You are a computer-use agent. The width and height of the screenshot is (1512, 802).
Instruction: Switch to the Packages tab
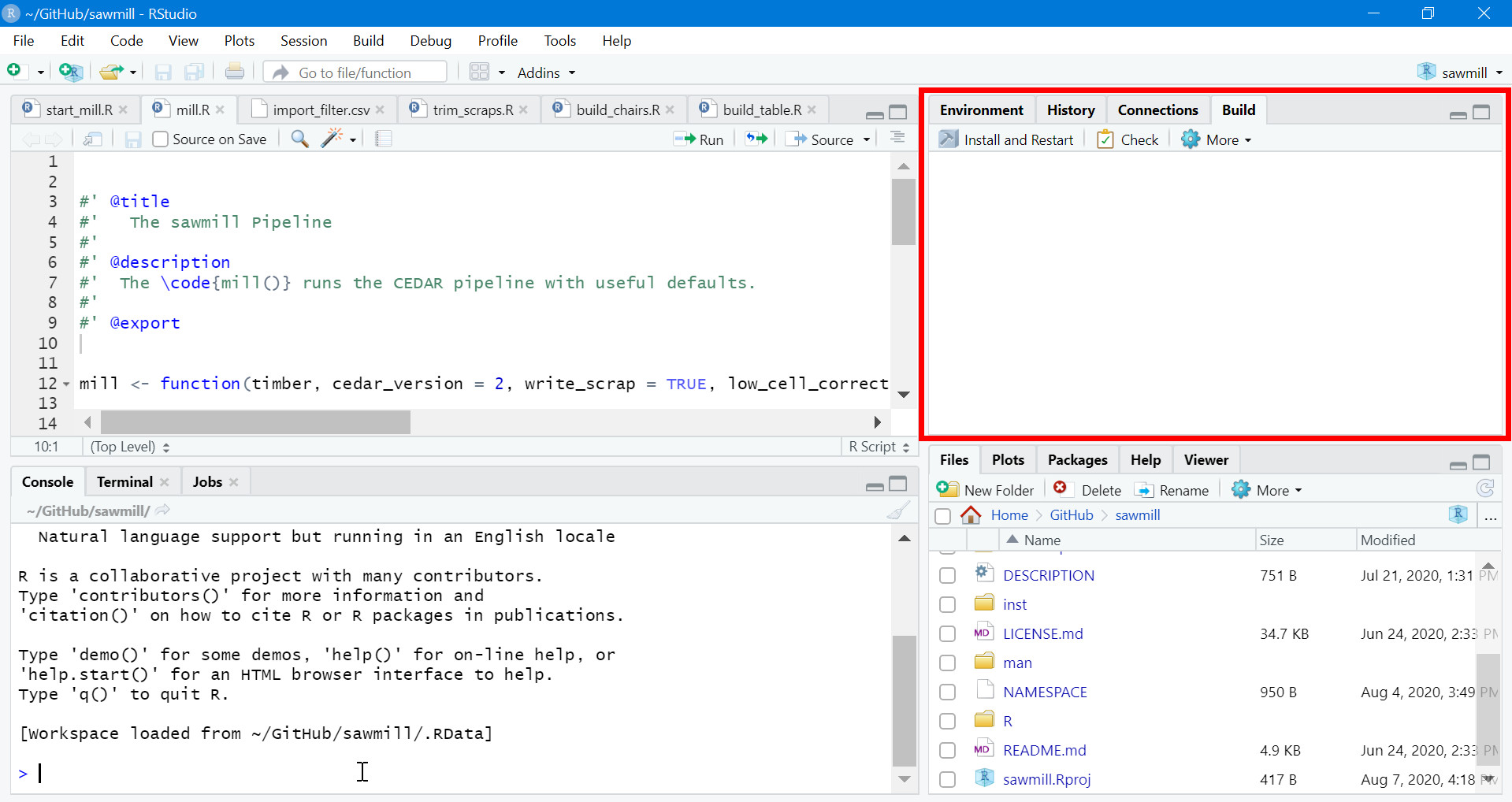point(1077,460)
